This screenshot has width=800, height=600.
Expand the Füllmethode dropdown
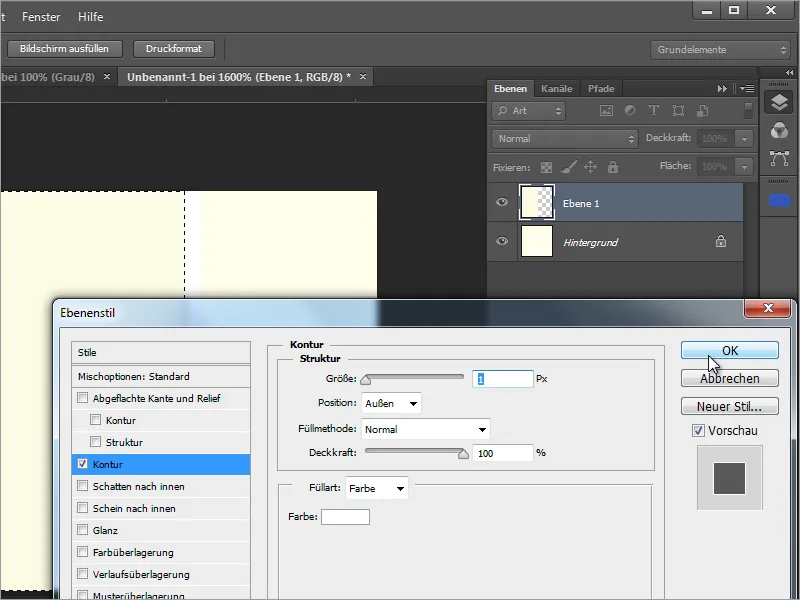[x=425, y=429]
